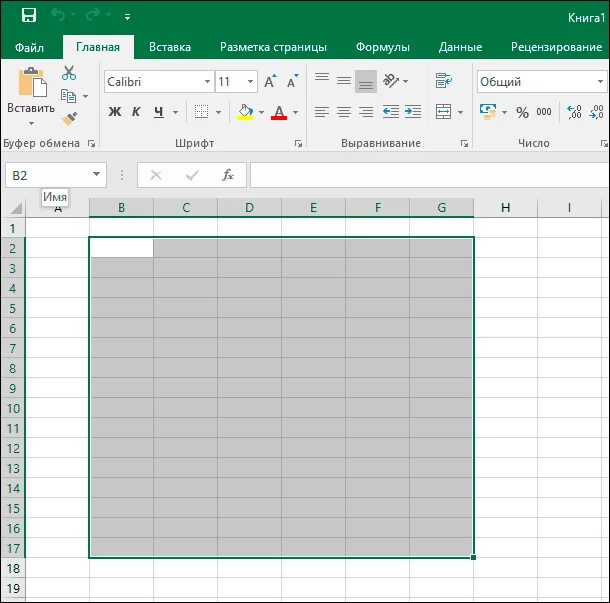Copy selection with the copy icon
The height and width of the screenshot is (603, 610).
pos(68,96)
